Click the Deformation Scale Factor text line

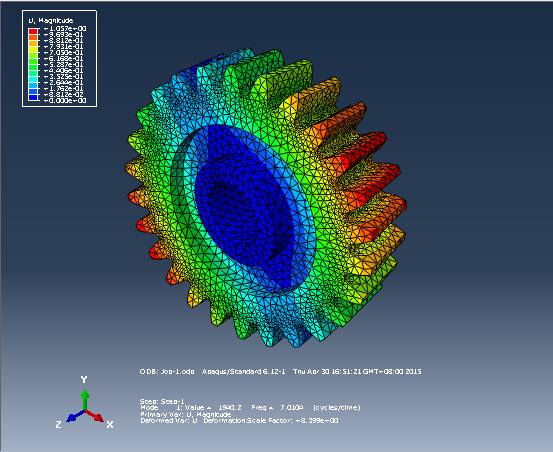[x=239, y=421]
